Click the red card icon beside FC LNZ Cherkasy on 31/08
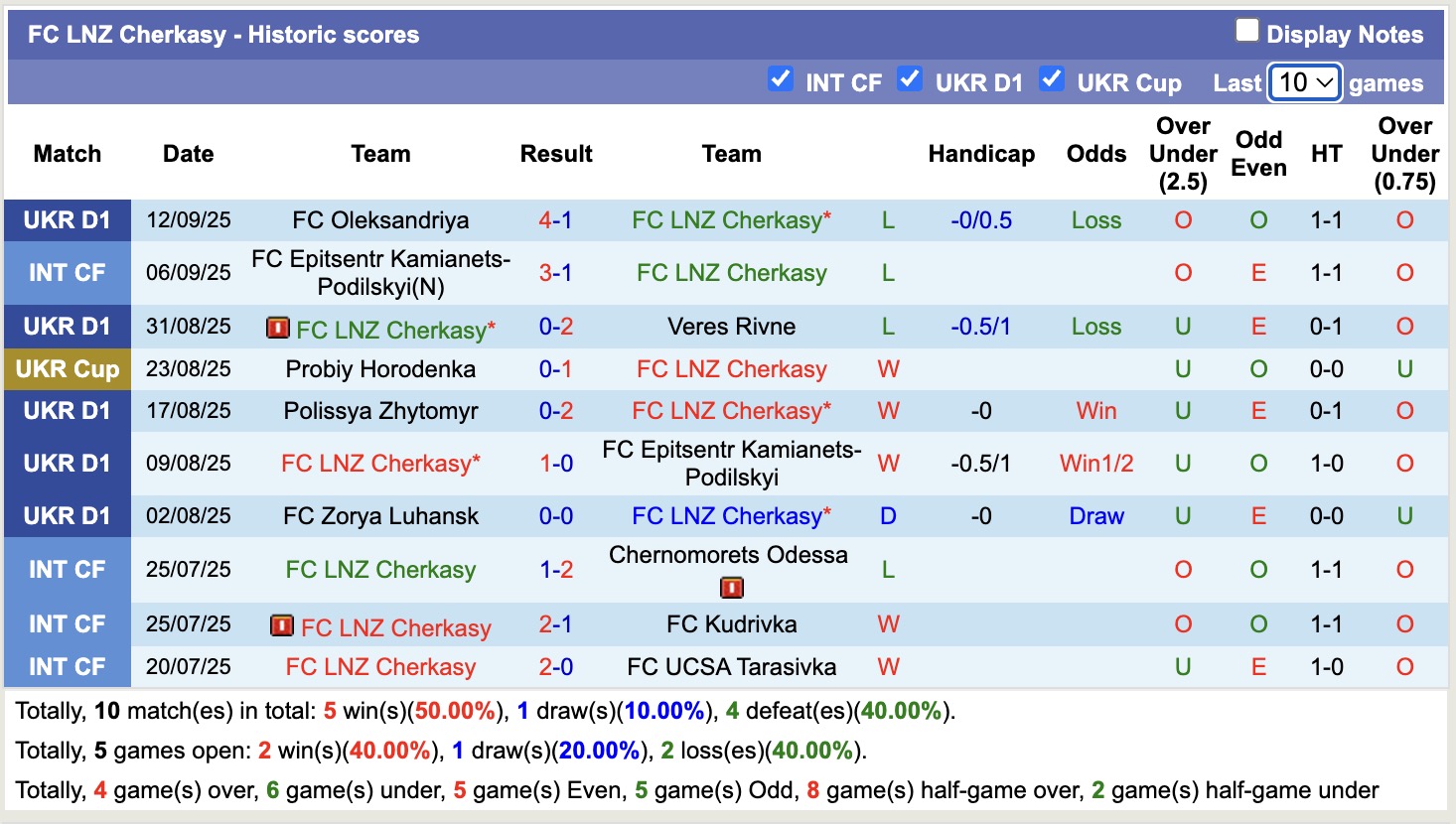Viewport: 1456px width, 824px height. (x=279, y=326)
